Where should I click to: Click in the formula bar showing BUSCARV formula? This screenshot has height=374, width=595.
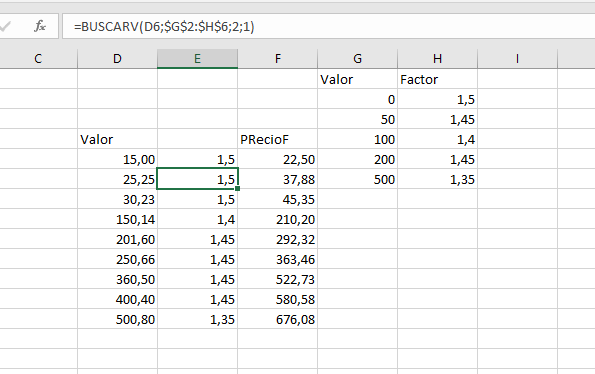[x=329, y=26]
